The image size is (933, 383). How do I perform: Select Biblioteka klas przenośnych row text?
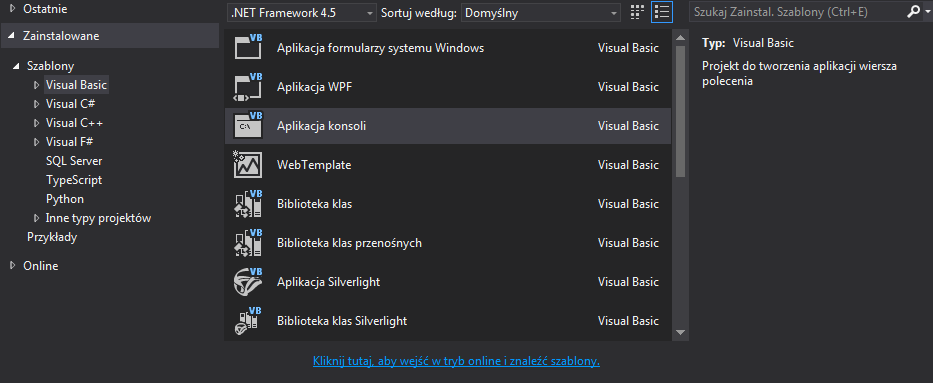click(x=349, y=243)
